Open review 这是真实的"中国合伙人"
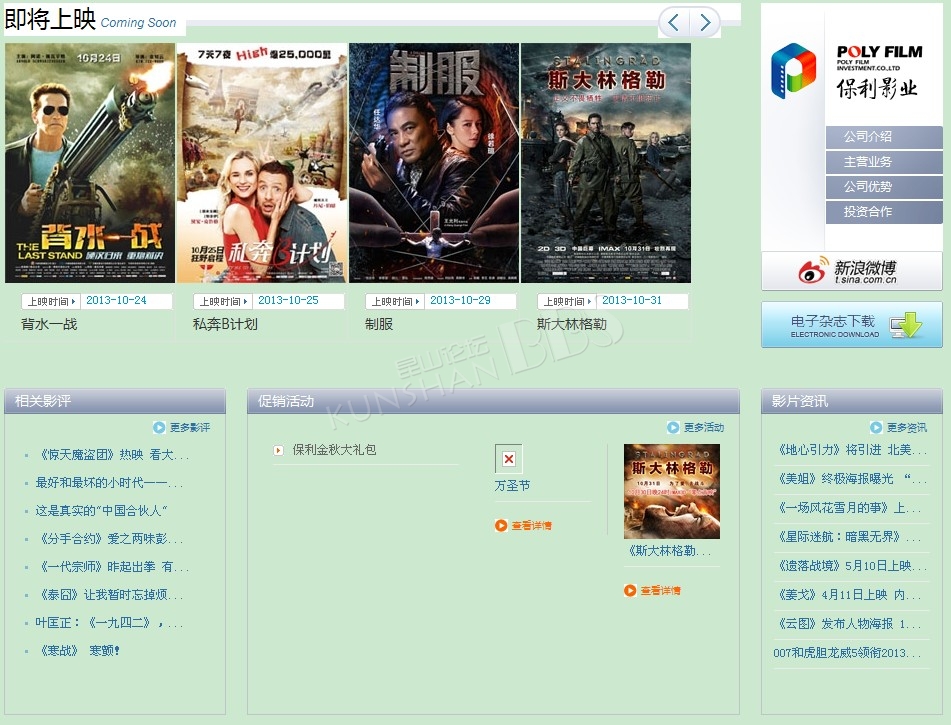The height and width of the screenshot is (725, 951). tap(101, 511)
